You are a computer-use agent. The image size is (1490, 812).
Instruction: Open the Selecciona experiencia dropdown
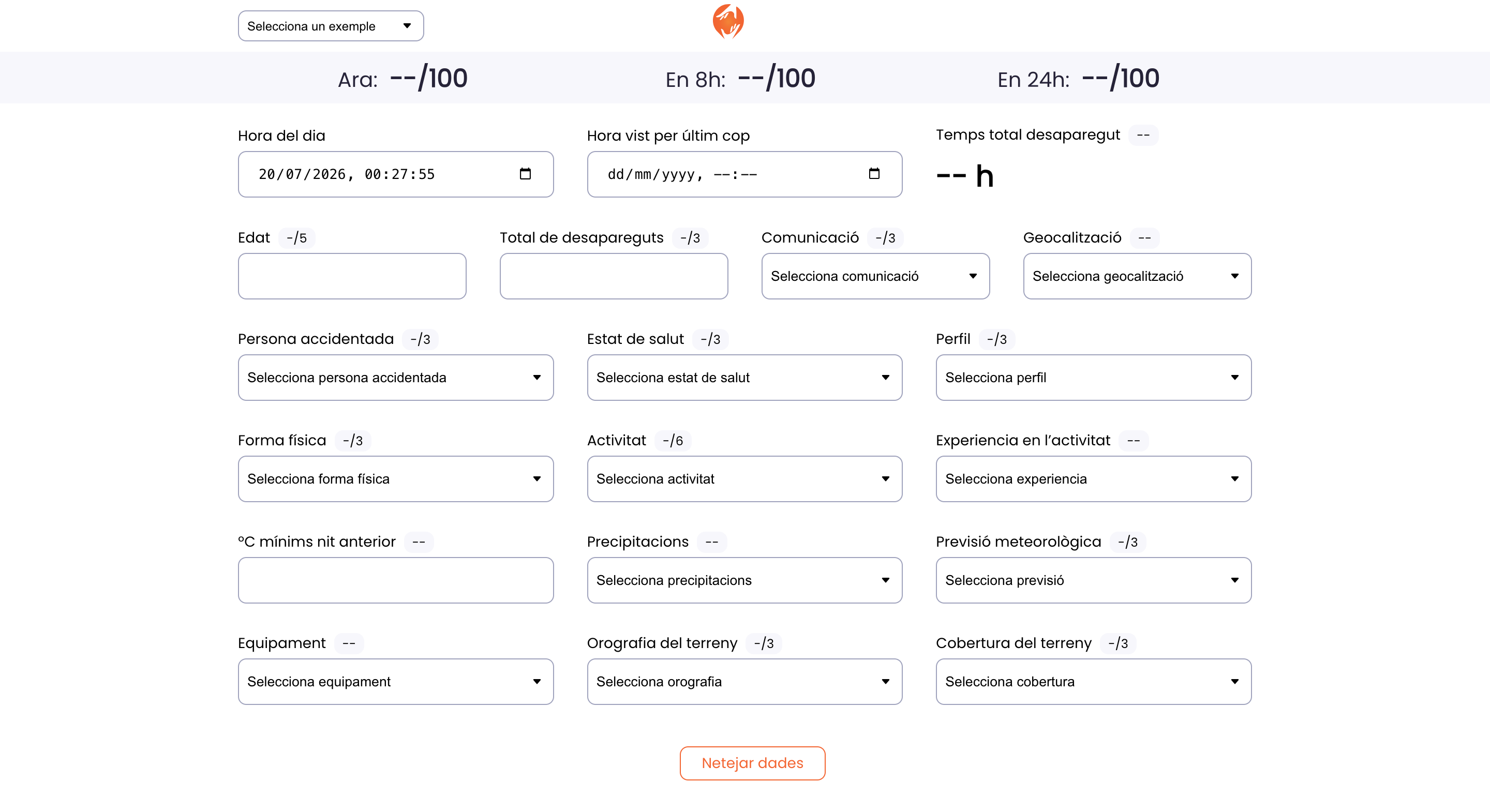coord(1093,479)
